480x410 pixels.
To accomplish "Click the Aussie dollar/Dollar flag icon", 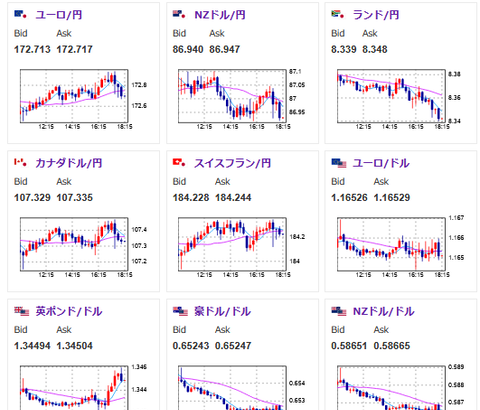I will pyautogui.click(x=180, y=311).
